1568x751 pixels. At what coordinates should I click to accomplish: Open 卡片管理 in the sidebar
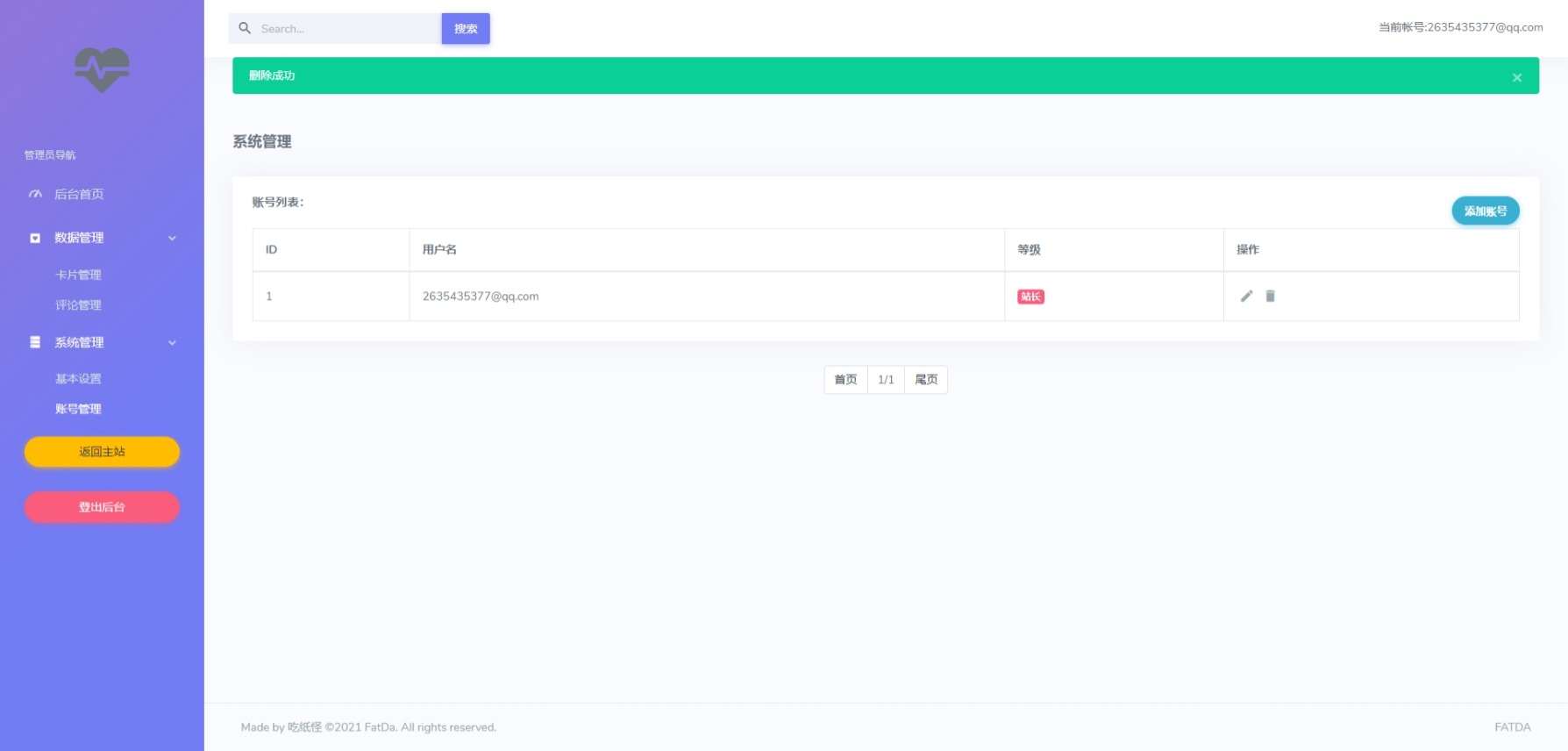point(78,275)
